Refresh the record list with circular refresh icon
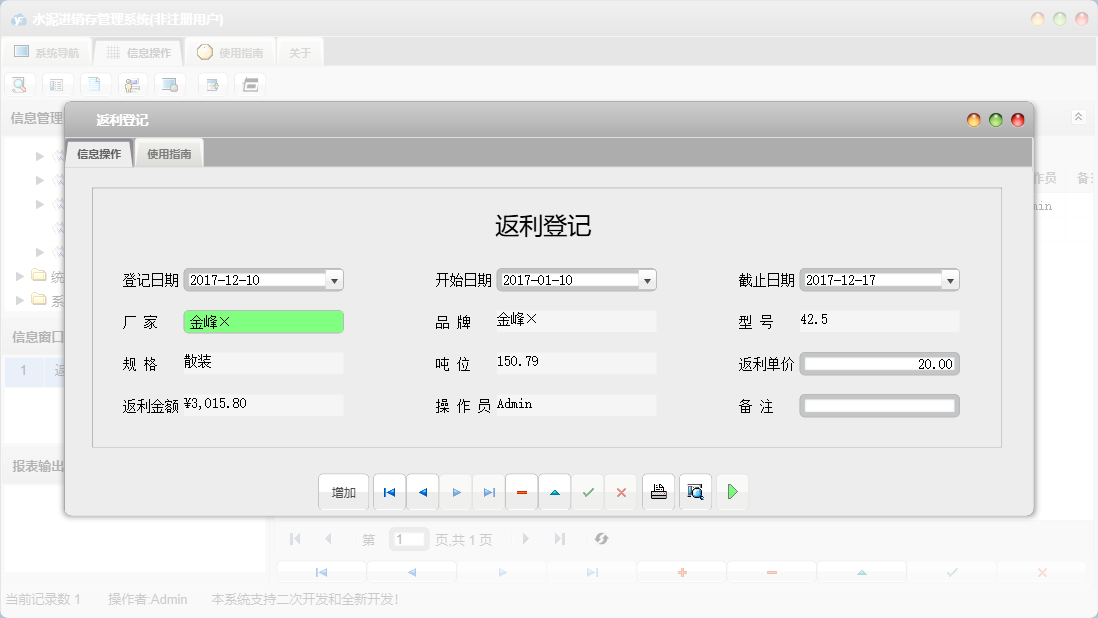Image resolution: width=1098 pixels, height=618 pixels. click(601, 539)
